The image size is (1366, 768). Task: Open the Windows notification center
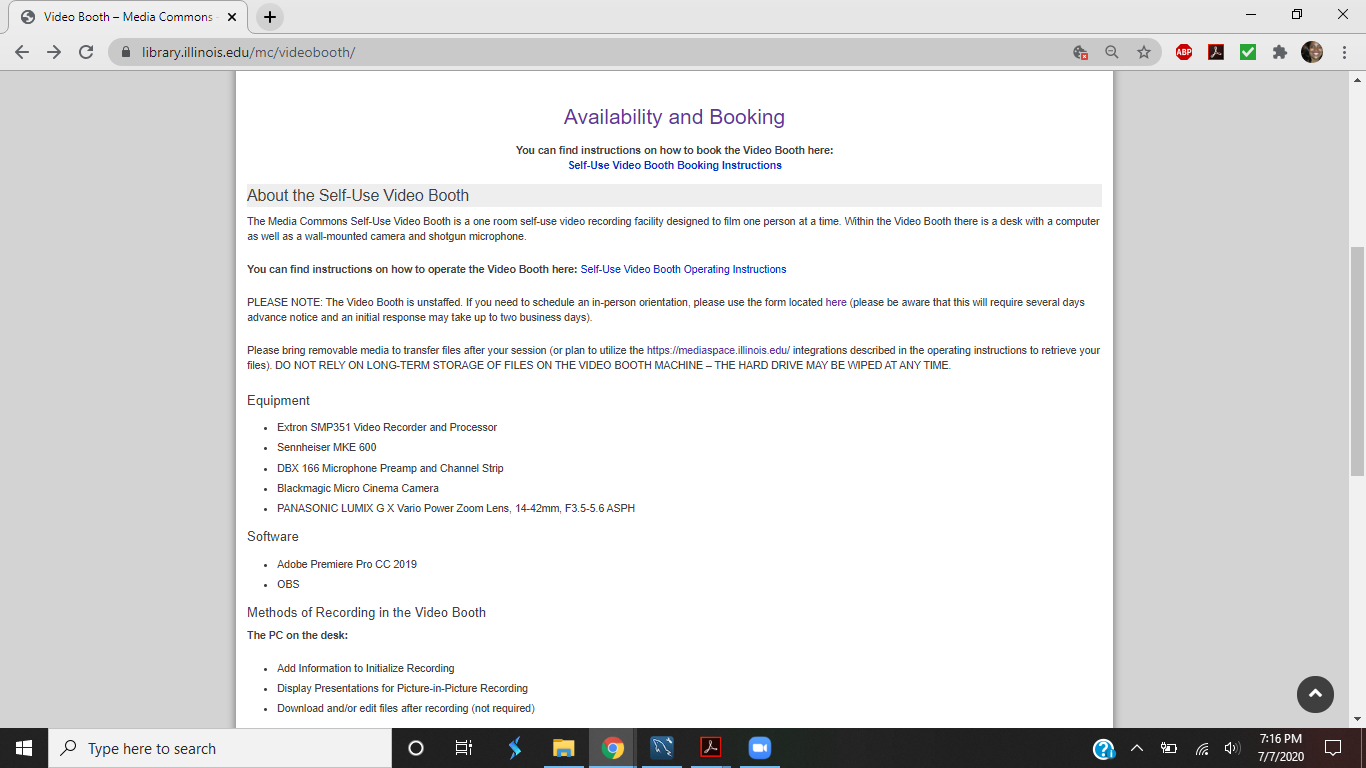click(x=1332, y=748)
